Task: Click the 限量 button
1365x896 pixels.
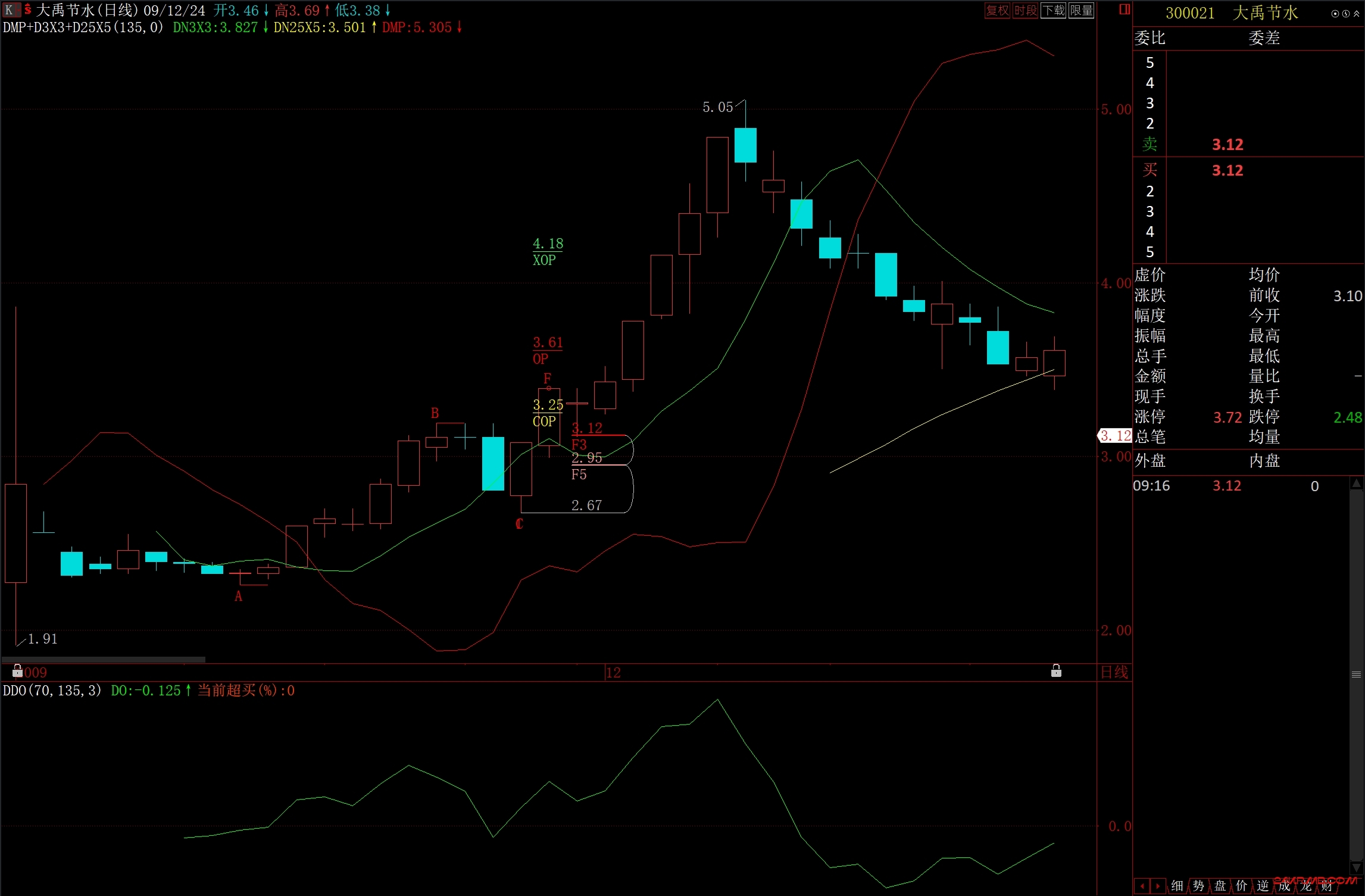Action: click(x=1081, y=10)
